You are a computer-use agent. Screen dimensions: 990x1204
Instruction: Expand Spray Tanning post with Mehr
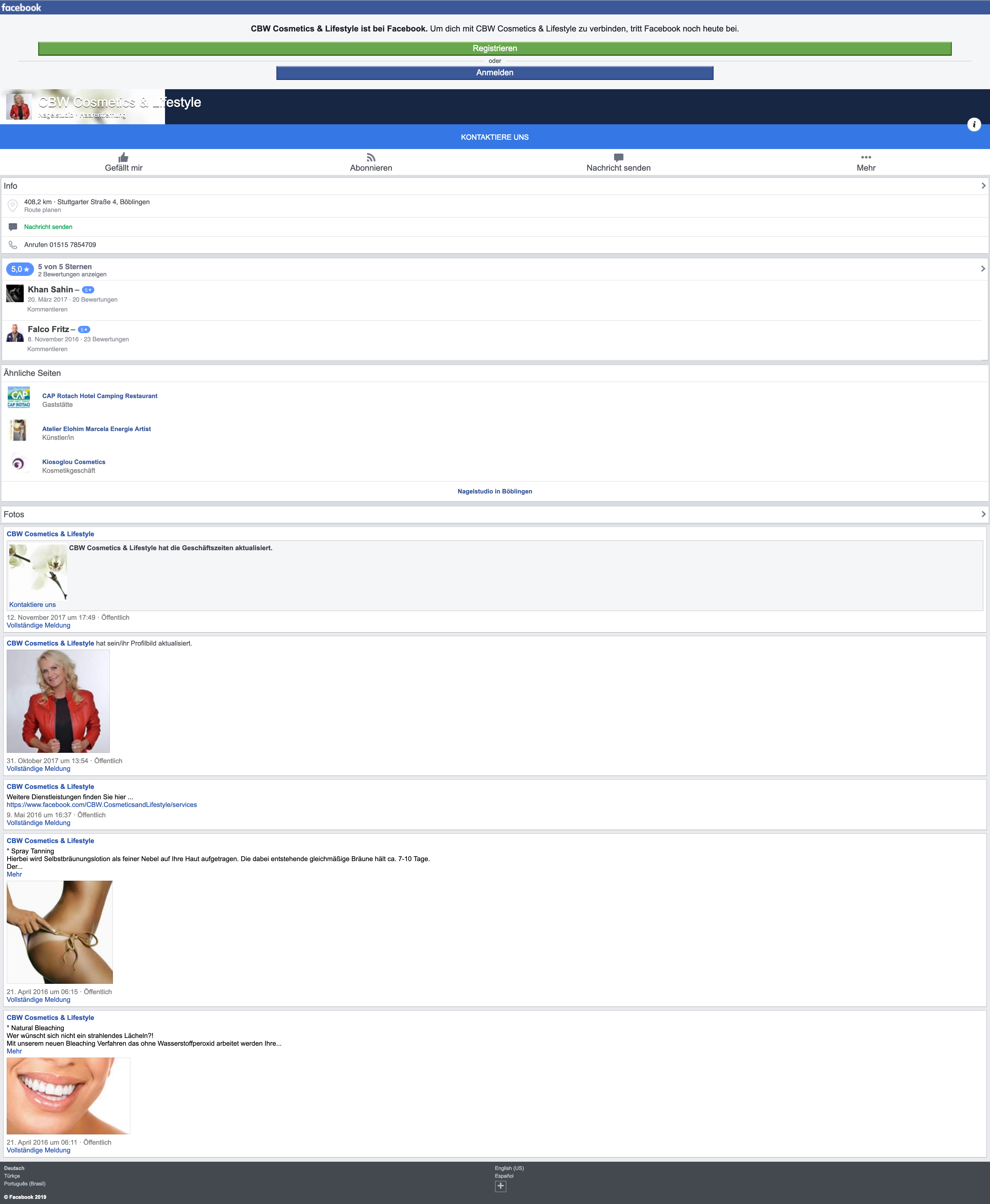(14, 874)
